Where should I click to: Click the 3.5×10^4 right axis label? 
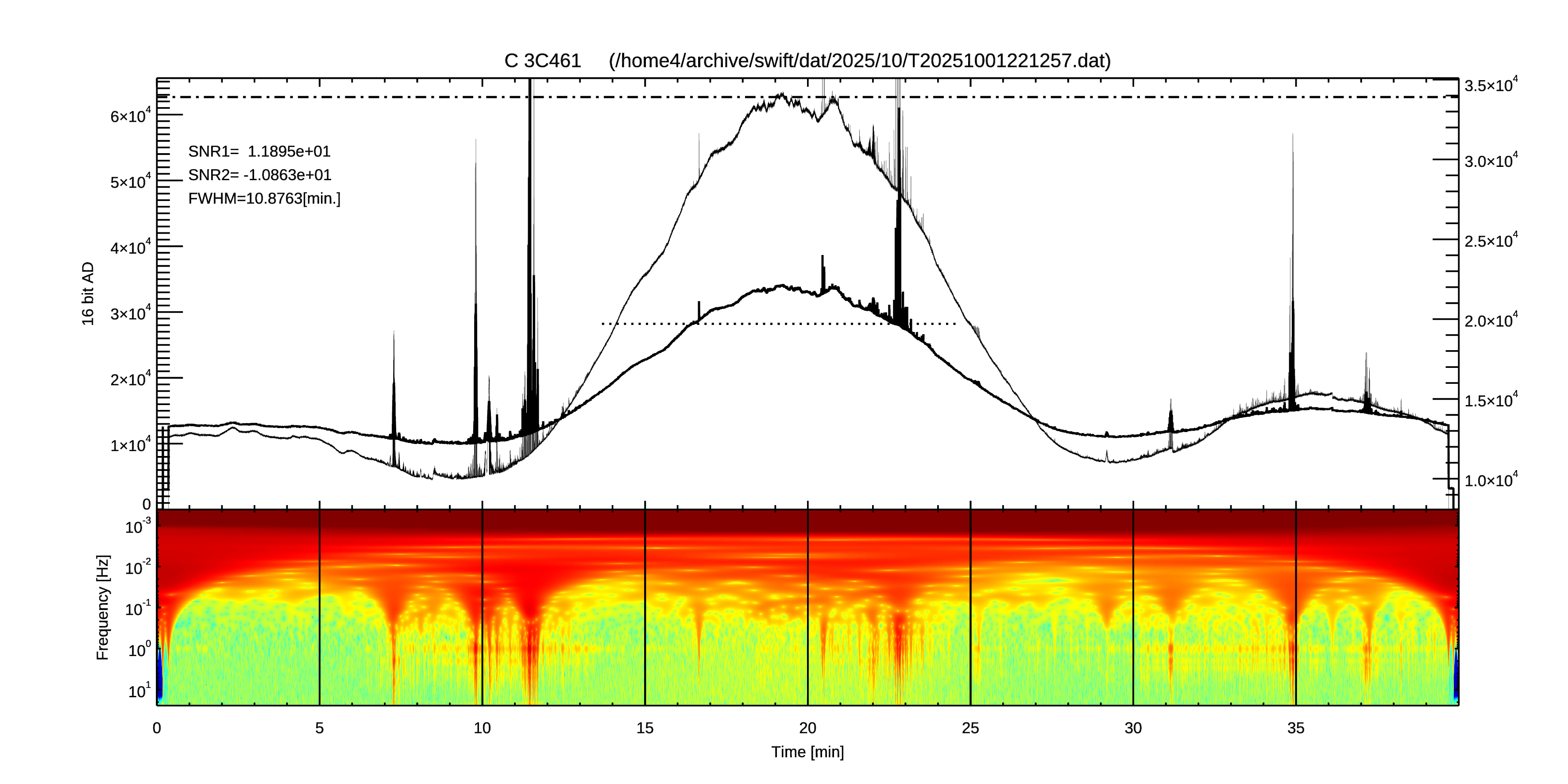(1491, 85)
